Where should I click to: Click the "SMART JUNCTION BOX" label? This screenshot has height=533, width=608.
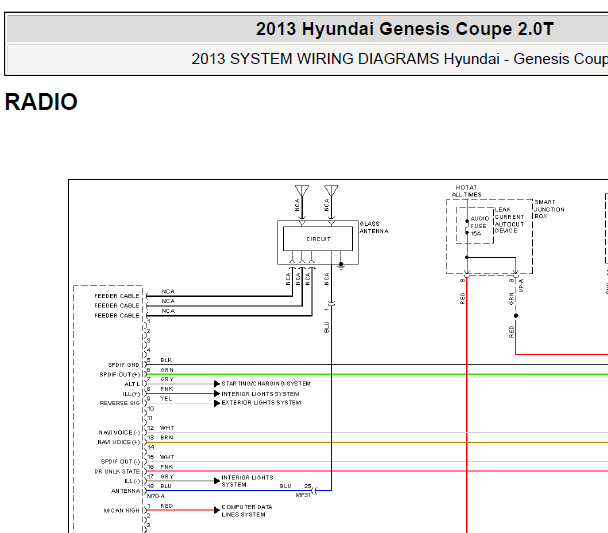(x=549, y=209)
